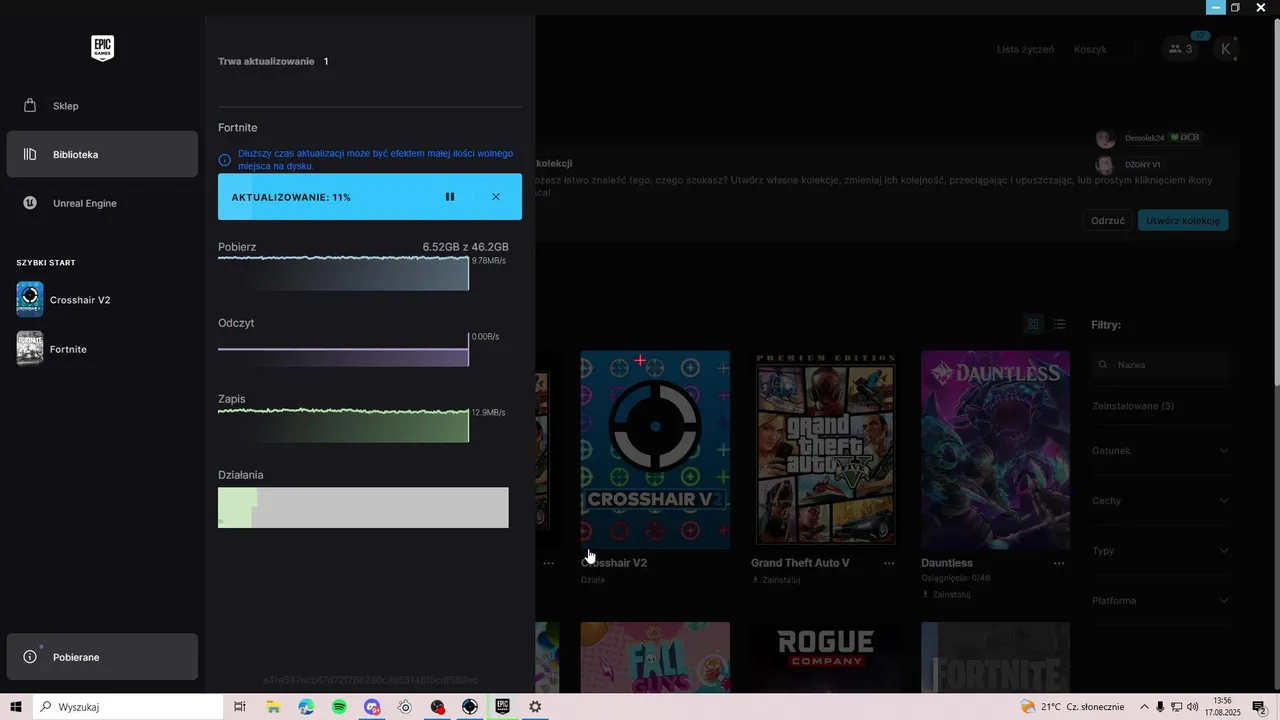Image resolution: width=1280 pixels, height=720 pixels.
Task: Open the K profile avatar menu
Action: click(x=1226, y=49)
